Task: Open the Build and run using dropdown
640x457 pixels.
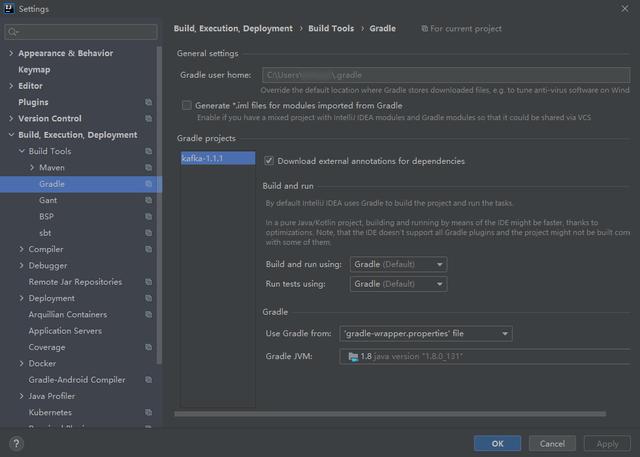Action: [398, 264]
